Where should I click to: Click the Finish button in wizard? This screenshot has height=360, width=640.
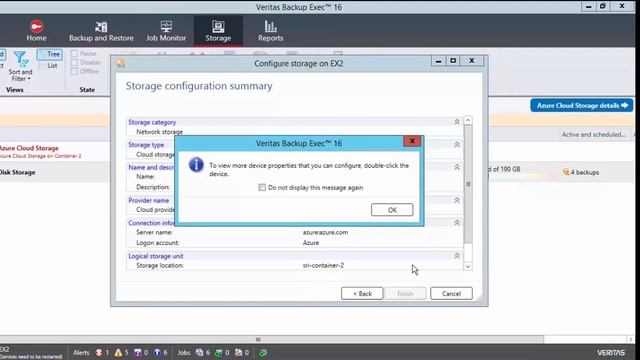405,293
